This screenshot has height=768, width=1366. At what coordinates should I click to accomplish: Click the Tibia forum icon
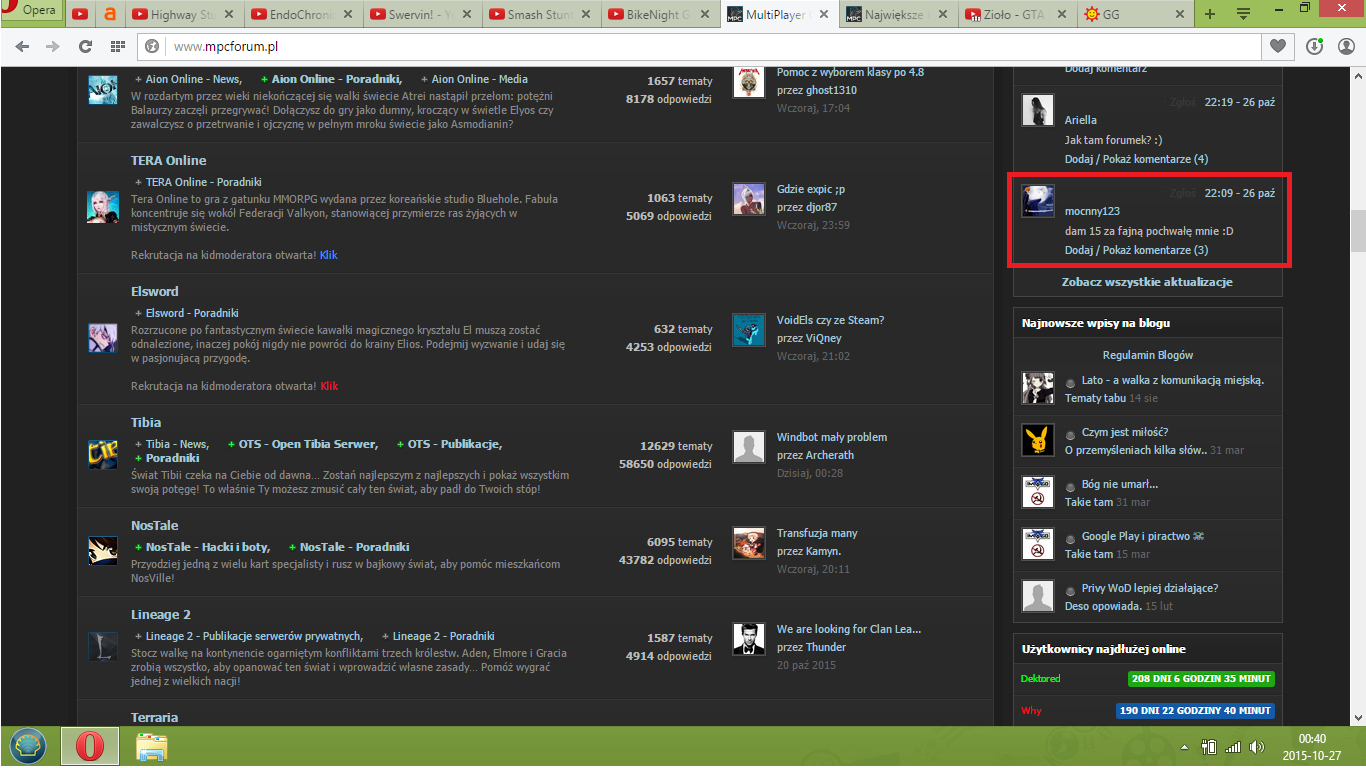pyautogui.click(x=103, y=453)
